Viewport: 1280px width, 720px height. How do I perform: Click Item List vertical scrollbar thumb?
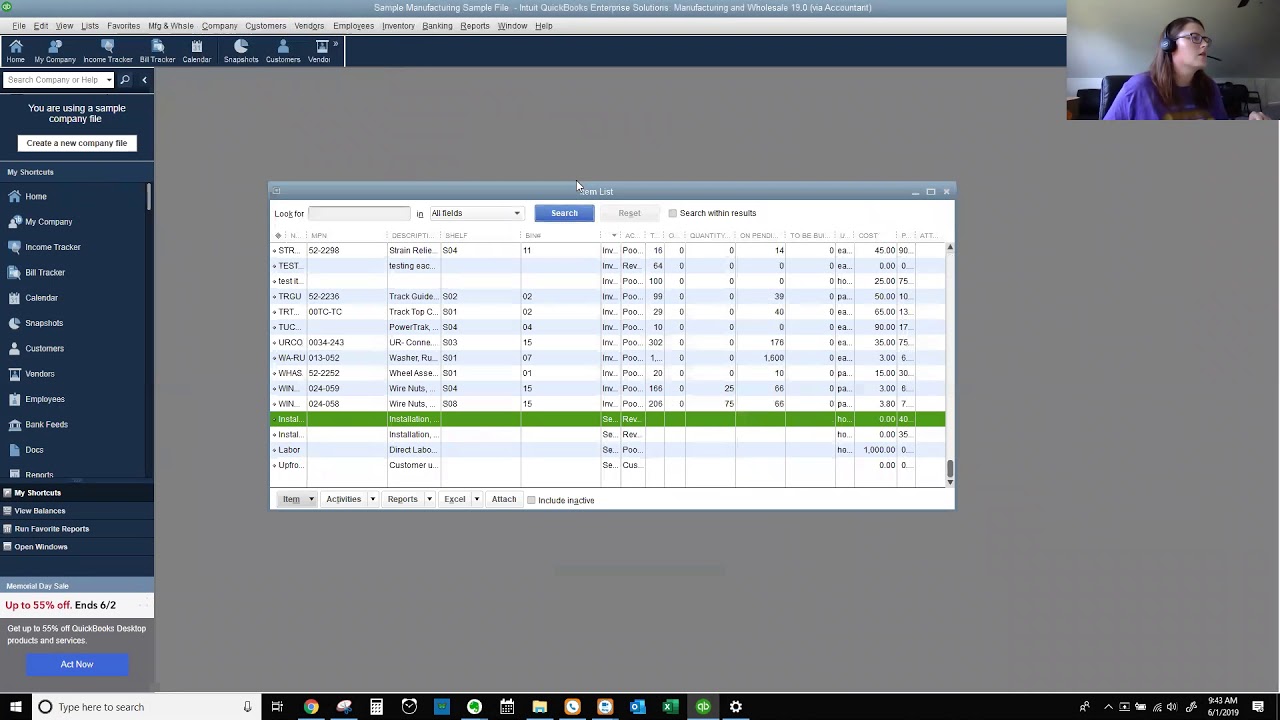(x=950, y=467)
